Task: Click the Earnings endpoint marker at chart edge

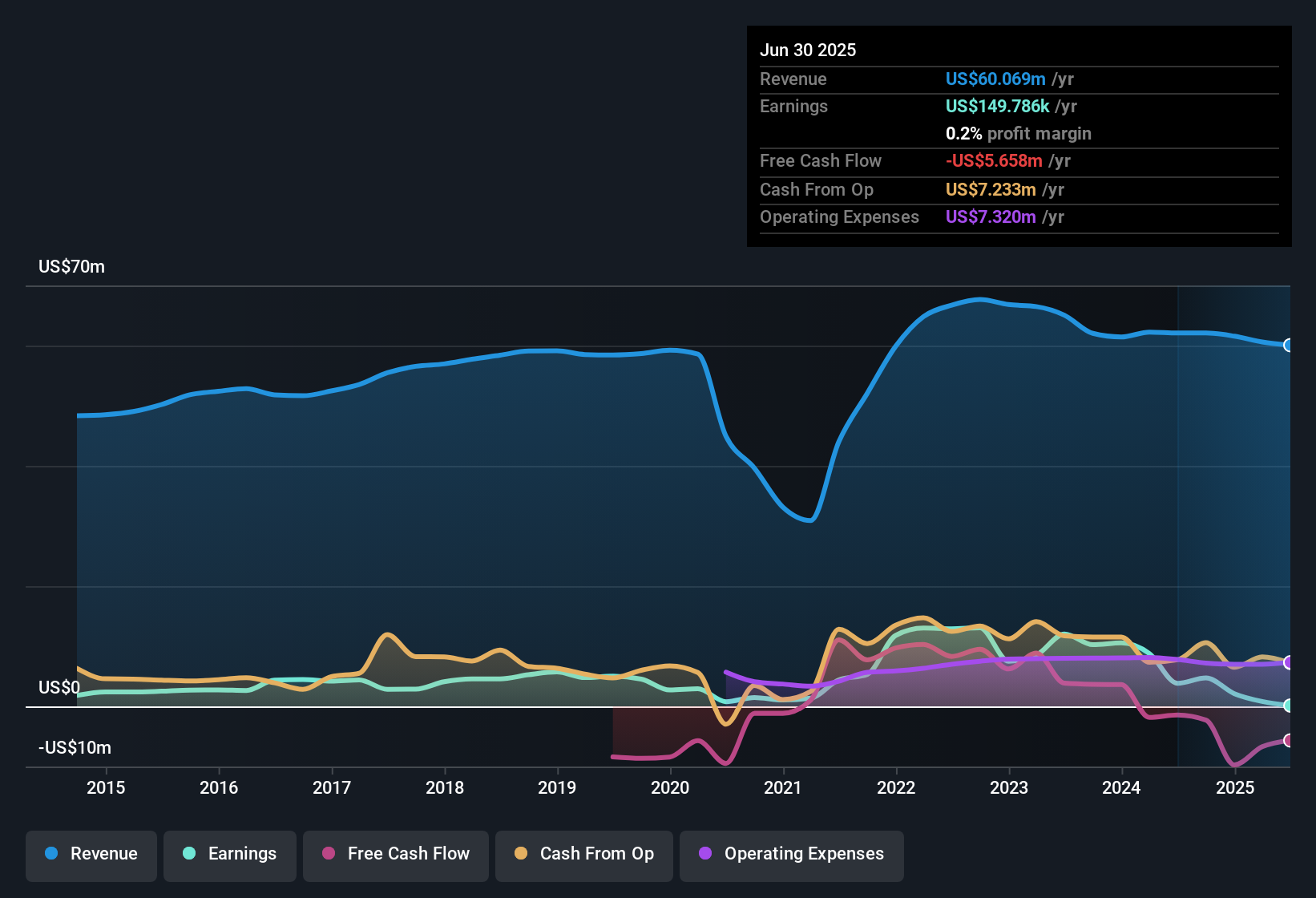Action: (x=1289, y=706)
